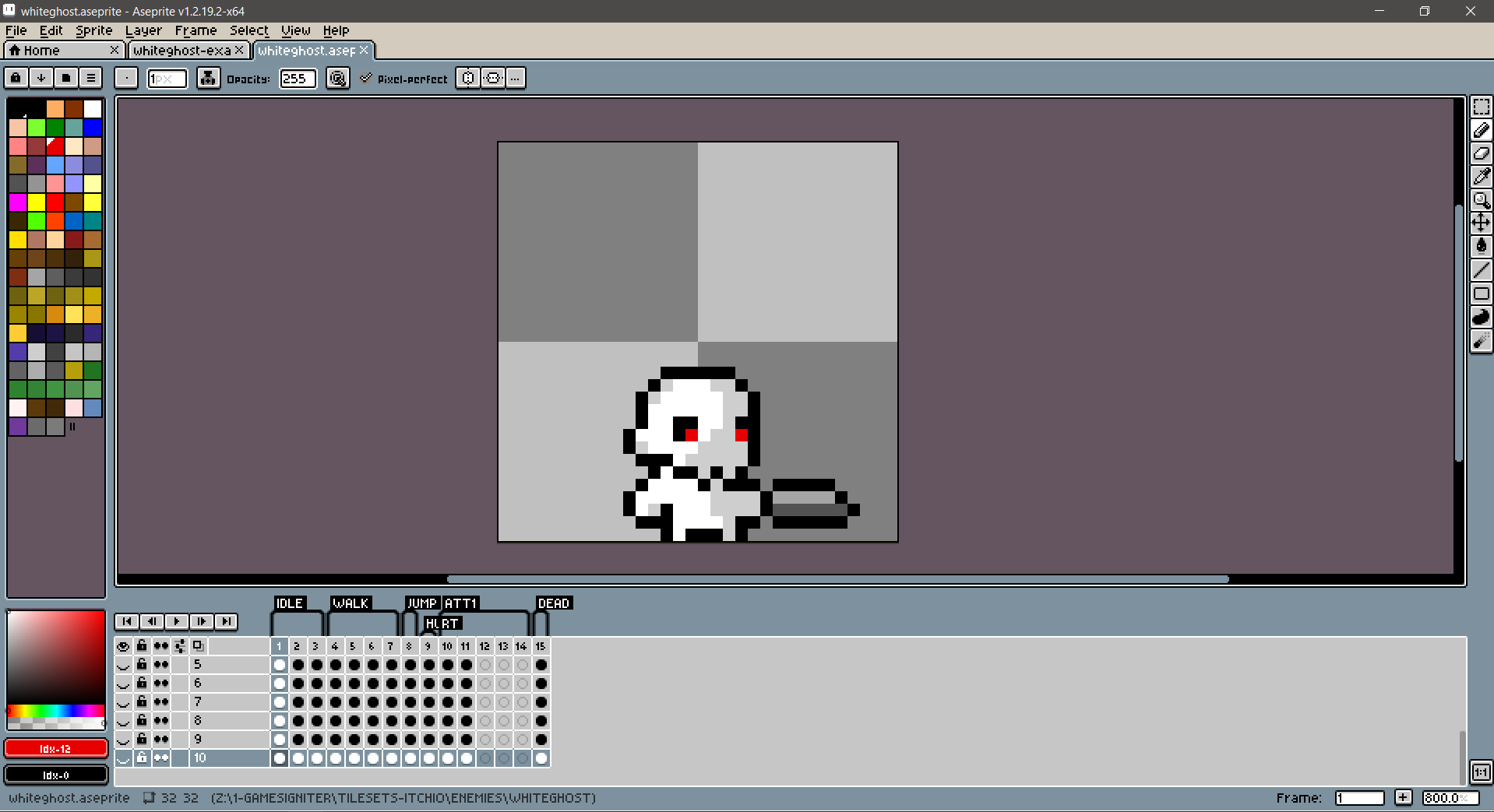This screenshot has height=812, width=1494.
Task: Pick a color with the Eyedropper tool
Action: (x=1481, y=177)
